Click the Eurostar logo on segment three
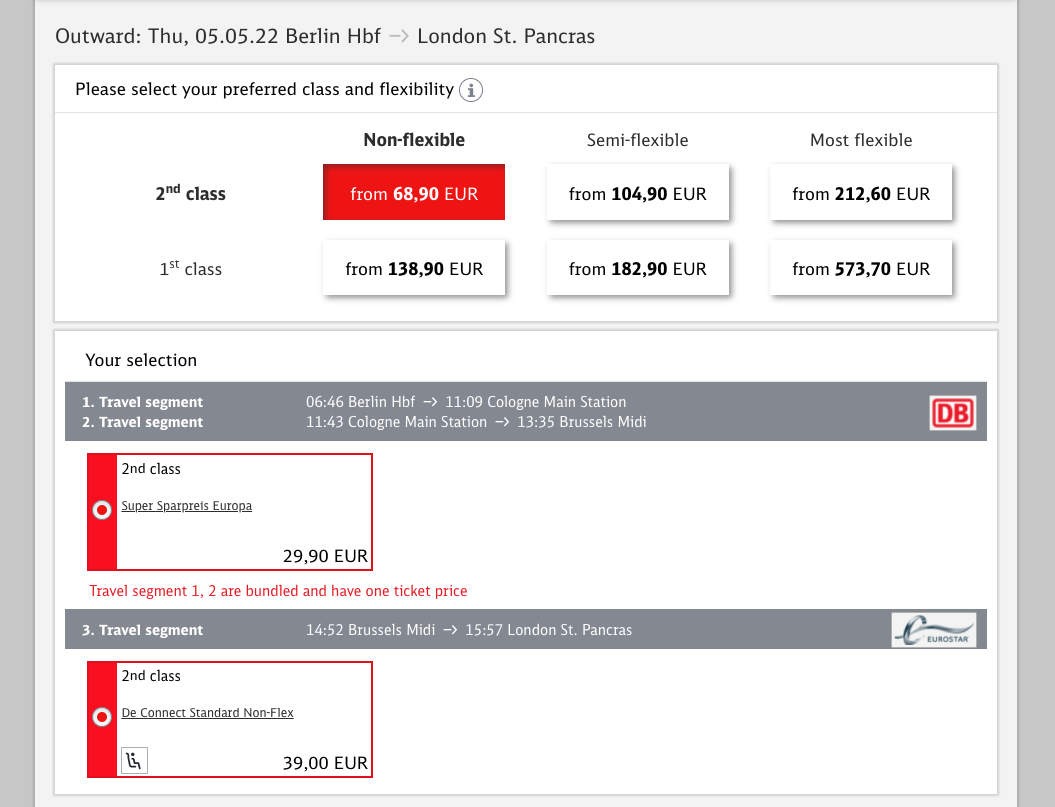Screen dimensions: 1055x807 [933, 630]
